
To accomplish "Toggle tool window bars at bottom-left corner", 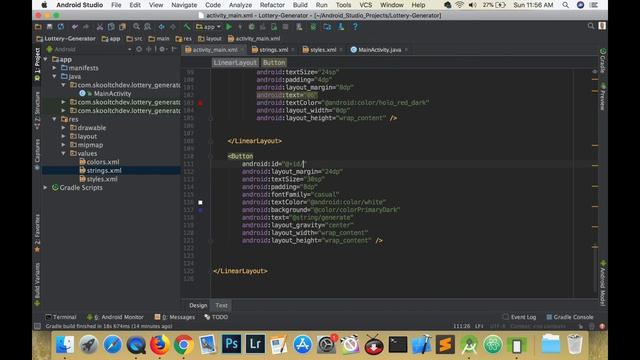I will tap(38, 326).
